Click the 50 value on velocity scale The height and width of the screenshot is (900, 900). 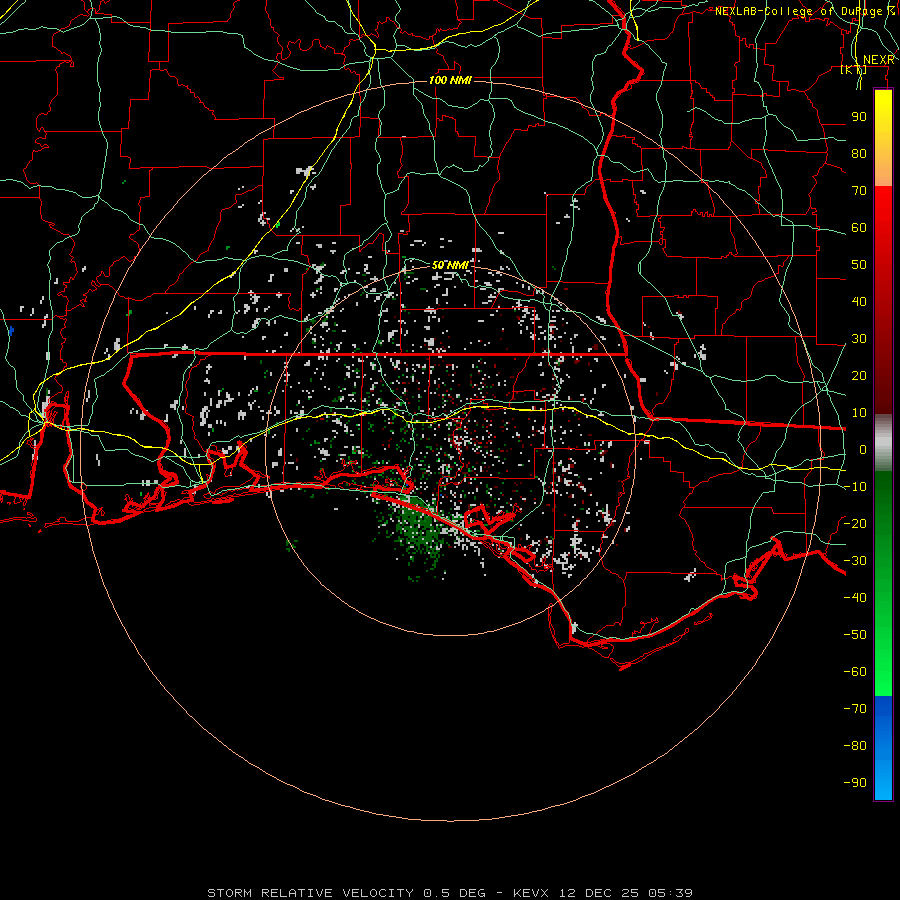click(x=859, y=265)
